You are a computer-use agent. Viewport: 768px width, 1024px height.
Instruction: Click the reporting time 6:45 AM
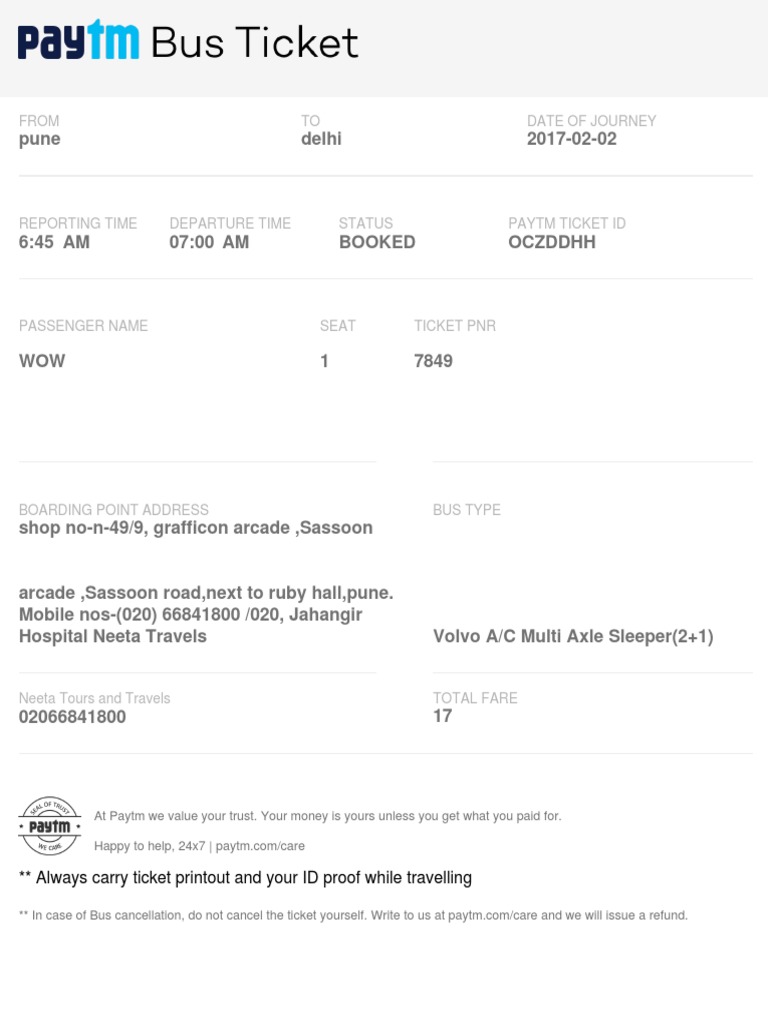coord(54,242)
